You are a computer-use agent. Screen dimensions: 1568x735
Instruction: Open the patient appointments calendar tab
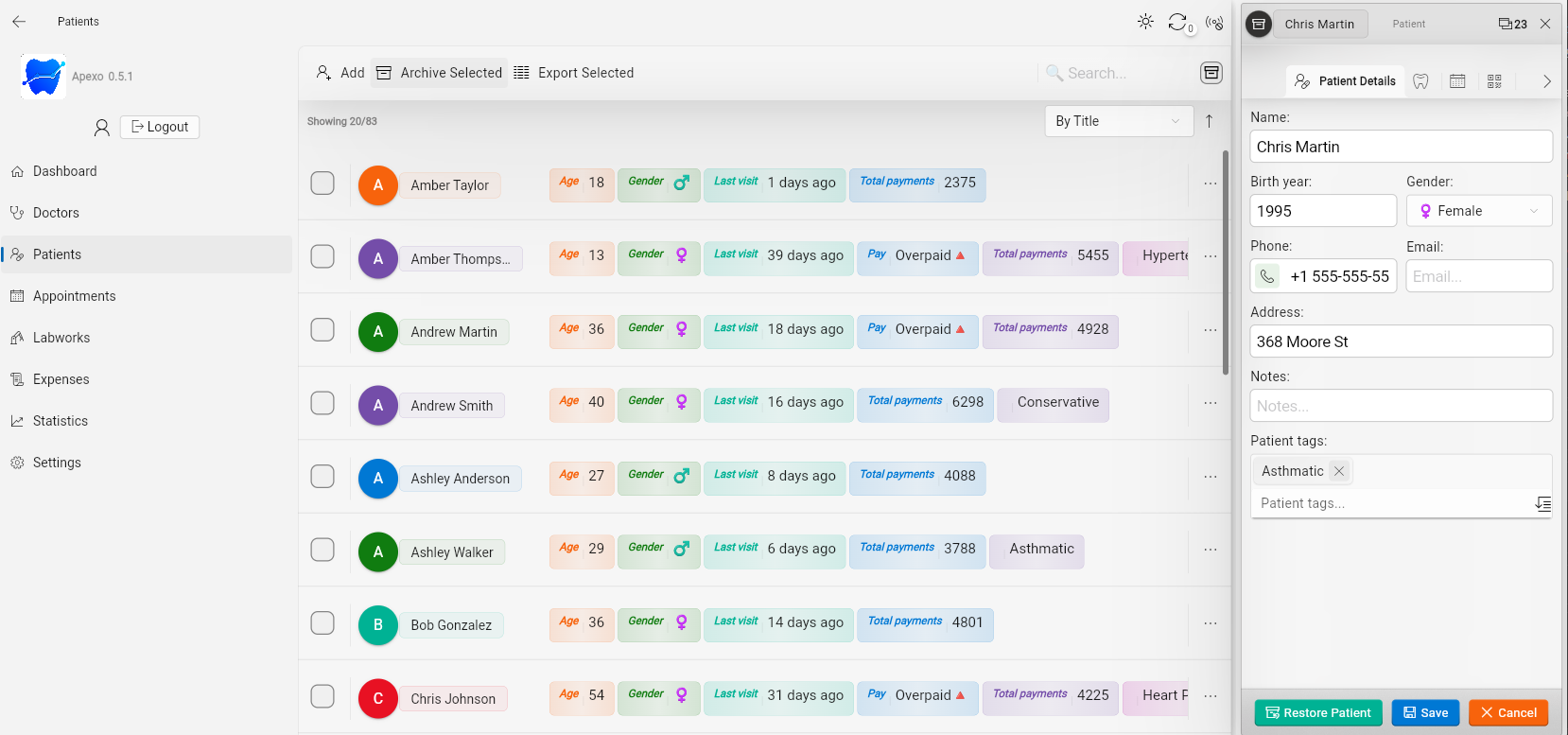(1457, 81)
